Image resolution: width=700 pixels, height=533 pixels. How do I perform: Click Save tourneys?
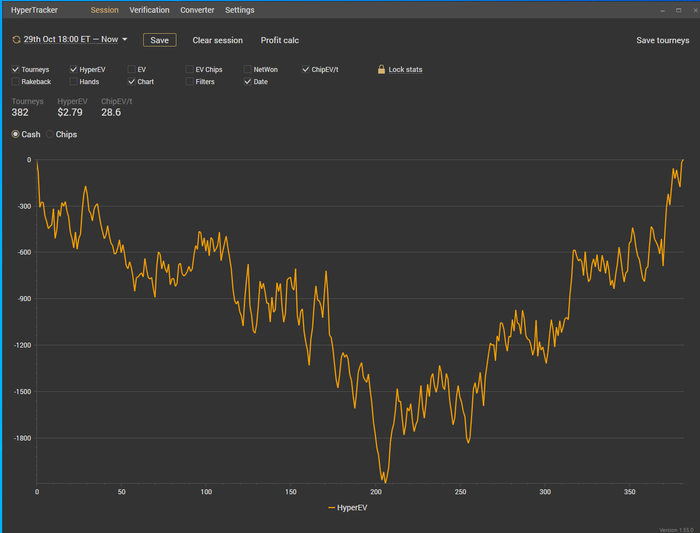pyautogui.click(x=662, y=41)
